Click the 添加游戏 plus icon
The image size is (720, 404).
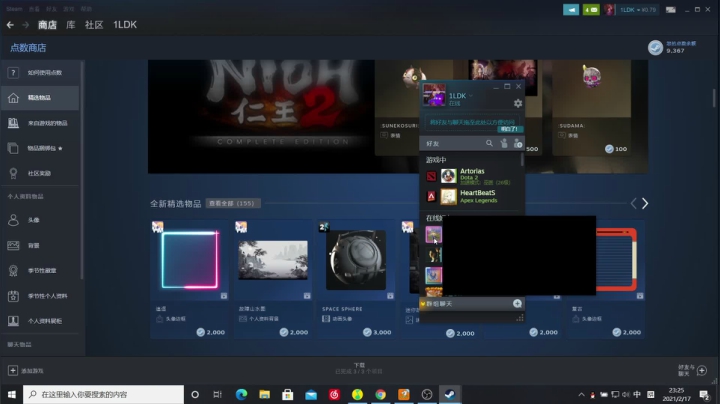pos(13,370)
